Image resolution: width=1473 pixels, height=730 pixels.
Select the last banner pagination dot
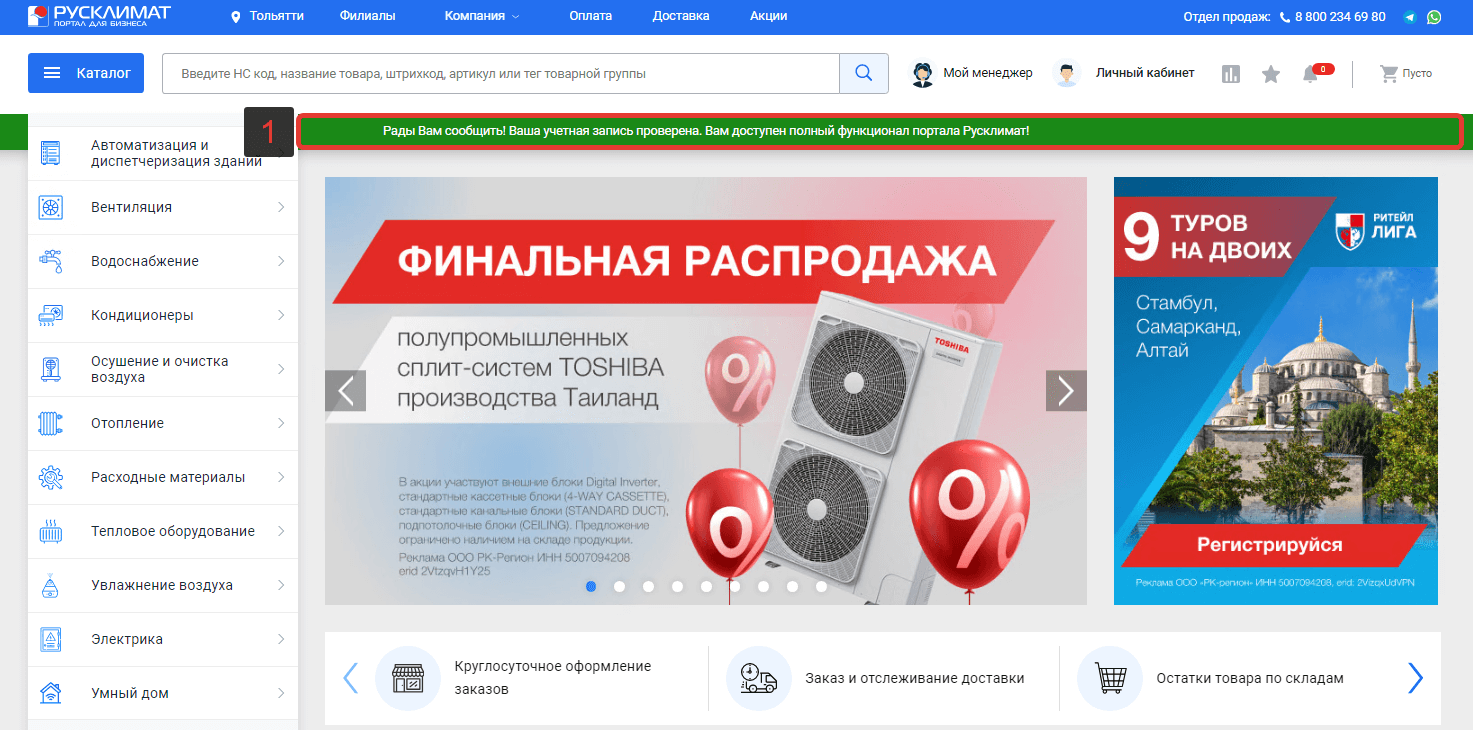821,586
